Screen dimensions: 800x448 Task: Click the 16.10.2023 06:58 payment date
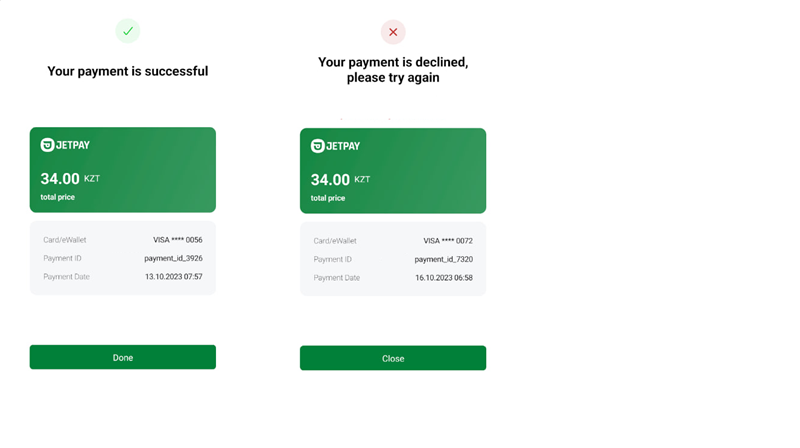coord(444,278)
